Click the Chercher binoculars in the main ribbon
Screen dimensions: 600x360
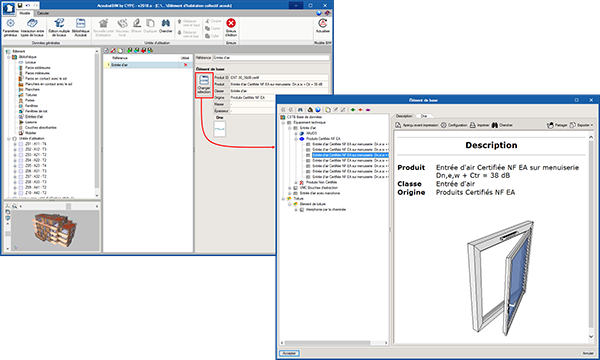[166, 26]
